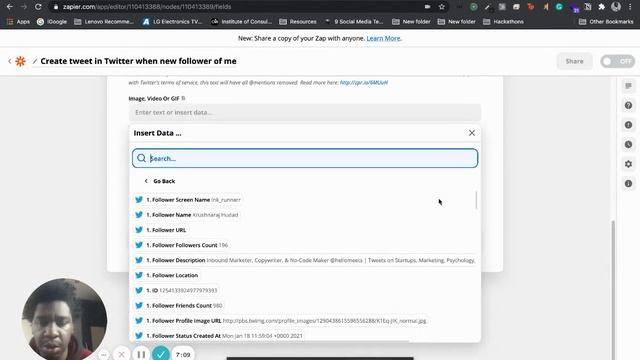The width and height of the screenshot is (640, 360).
Task: Select 1. Follower Profile Image URL
Action: coord(281,320)
